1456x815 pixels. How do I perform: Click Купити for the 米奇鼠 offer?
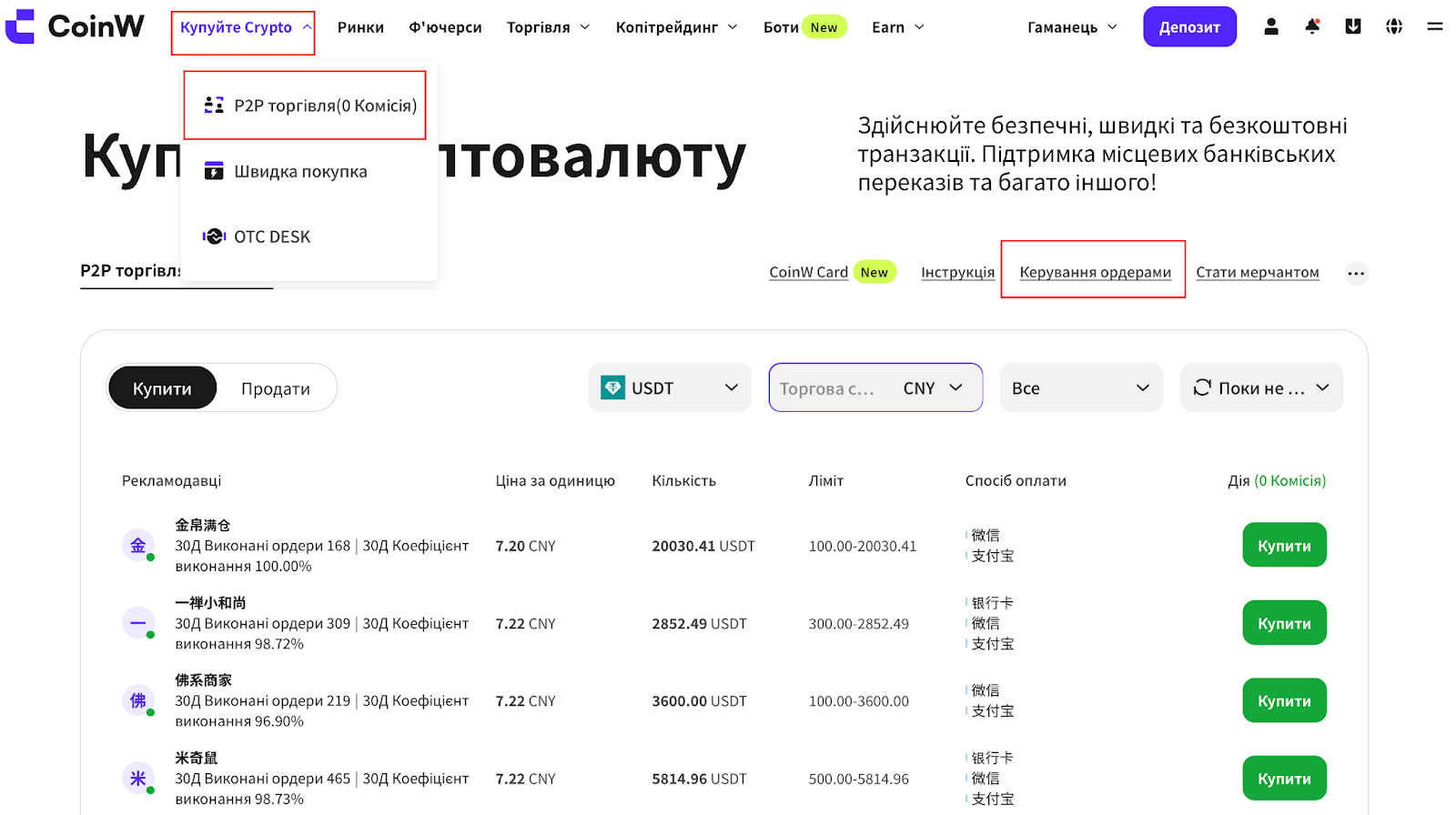(x=1284, y=779)
